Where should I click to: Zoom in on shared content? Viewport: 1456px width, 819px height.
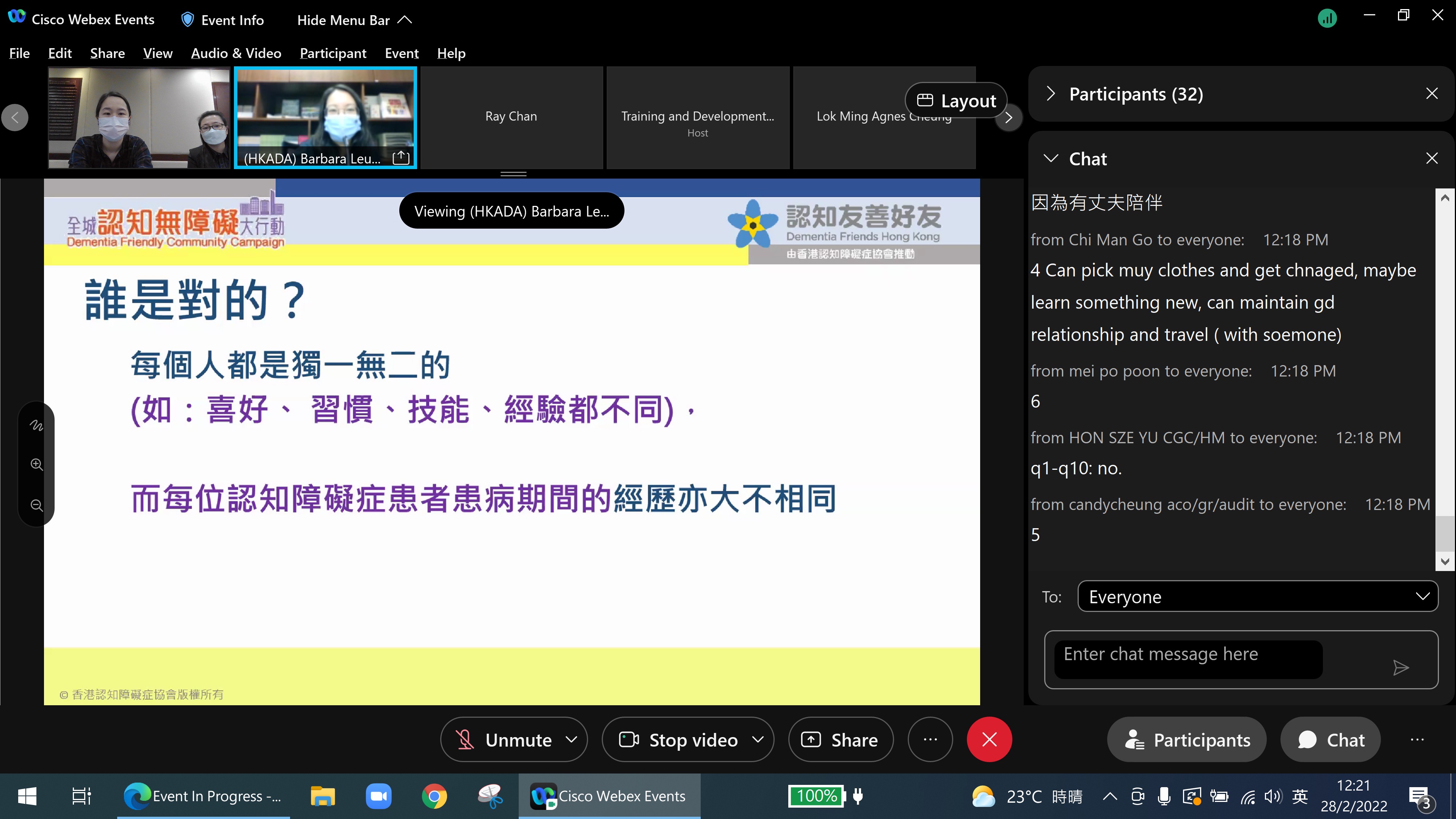tap(36, 464)
